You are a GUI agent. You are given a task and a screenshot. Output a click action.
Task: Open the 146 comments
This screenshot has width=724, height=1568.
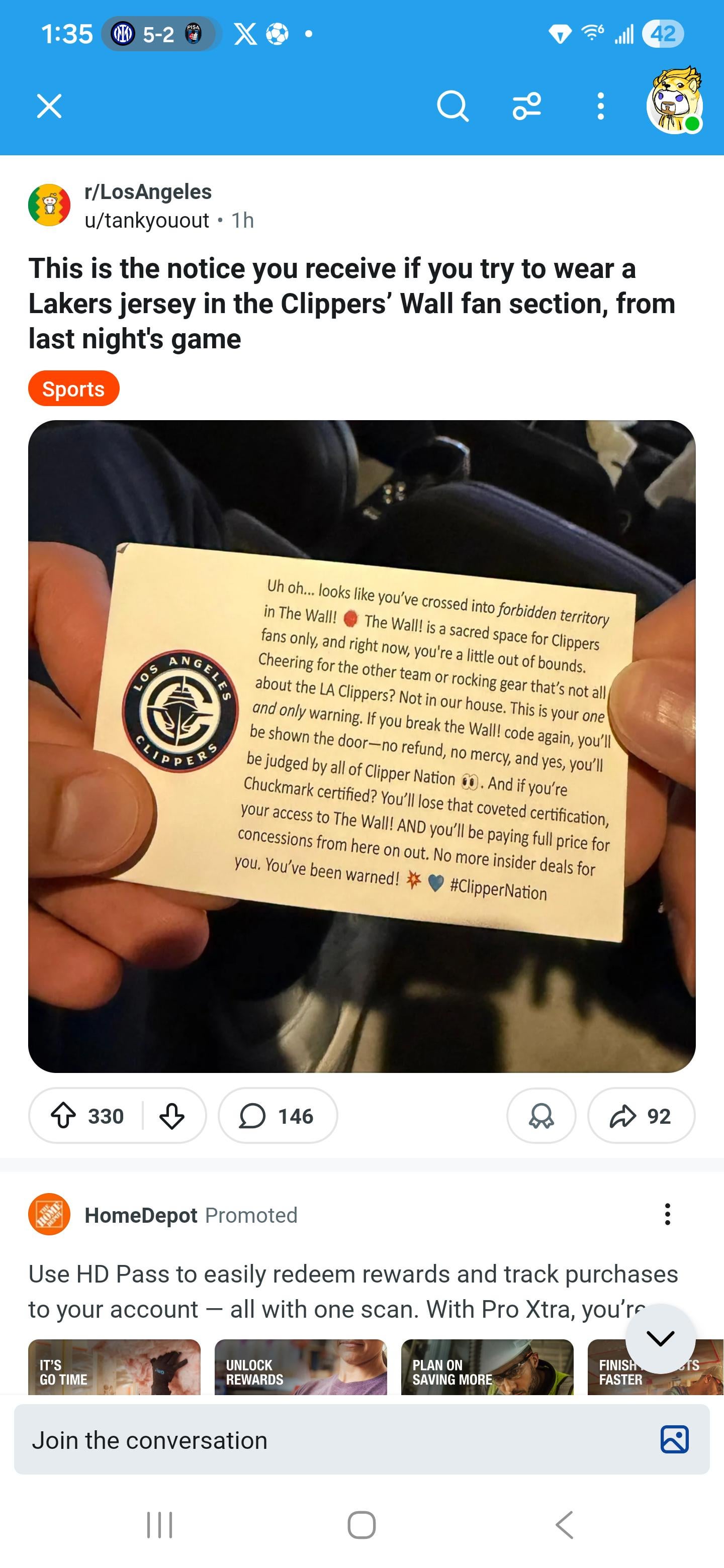pyautogui.click(x=278, y=1116)
